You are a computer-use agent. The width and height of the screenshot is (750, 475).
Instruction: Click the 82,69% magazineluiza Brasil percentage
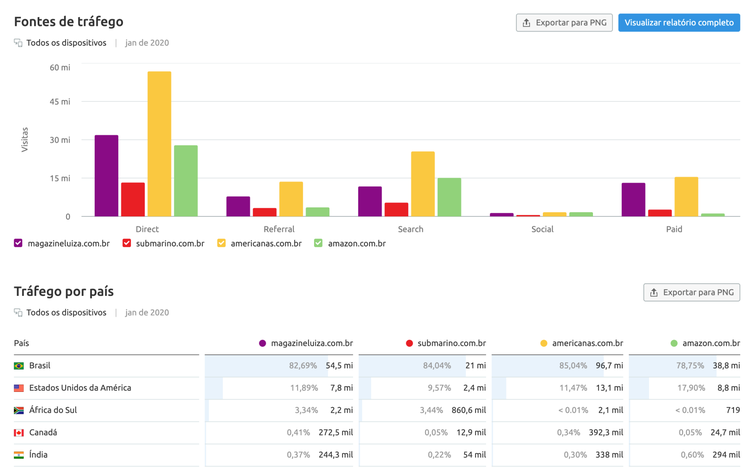(303, 365)
